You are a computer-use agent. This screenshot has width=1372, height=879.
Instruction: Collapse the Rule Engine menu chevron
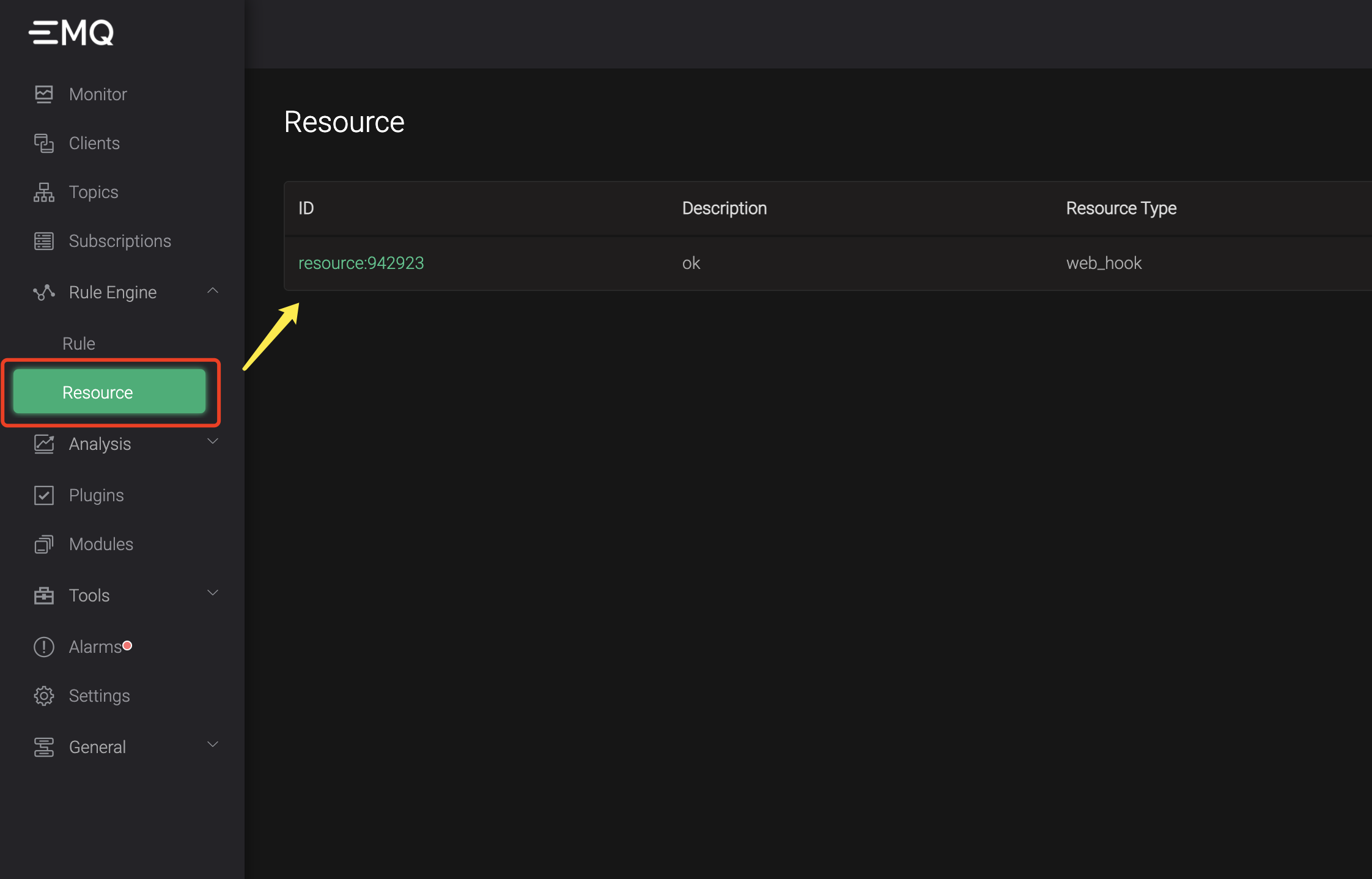click(x=213, y=291)
